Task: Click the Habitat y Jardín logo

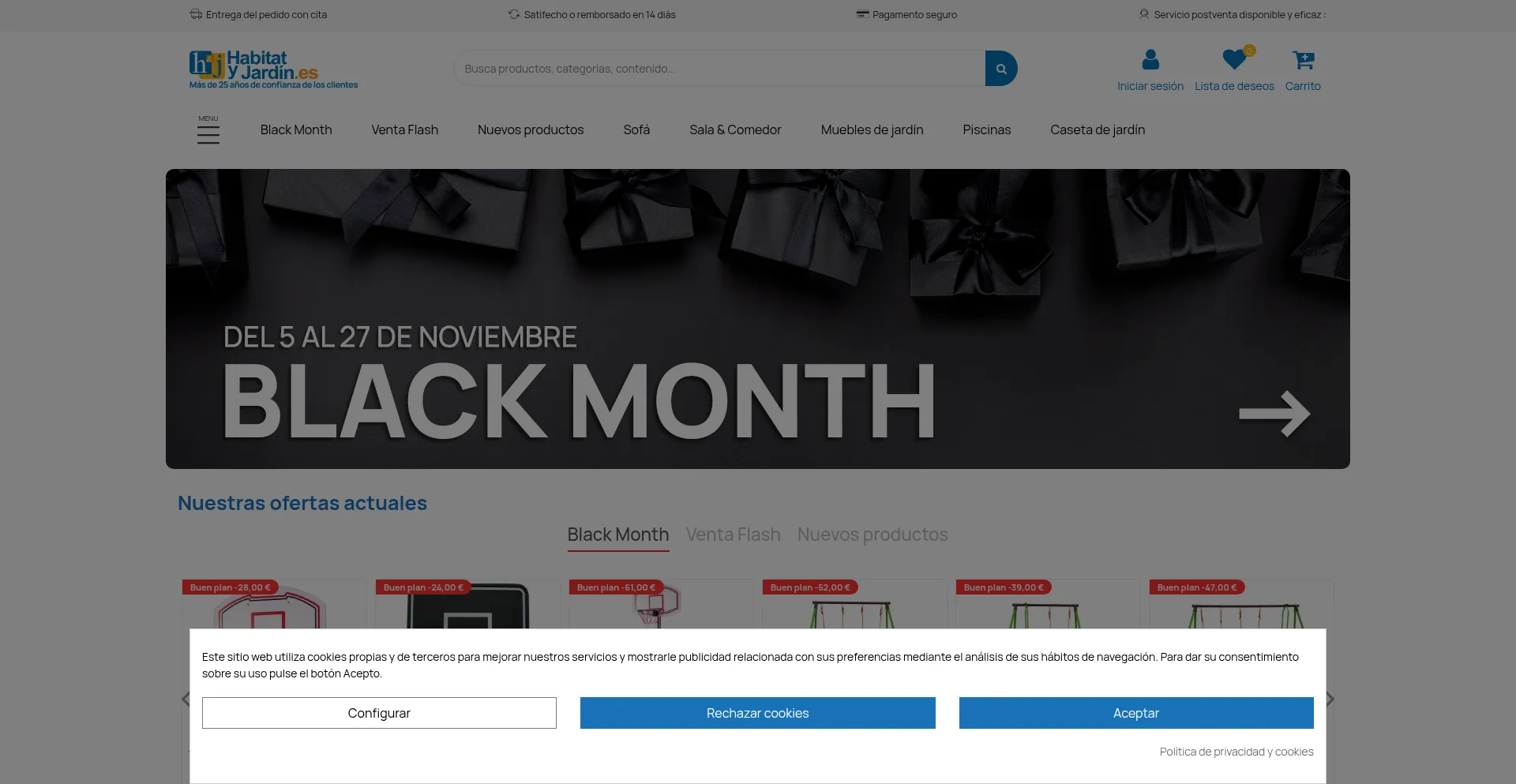Action: pos(272,69)
